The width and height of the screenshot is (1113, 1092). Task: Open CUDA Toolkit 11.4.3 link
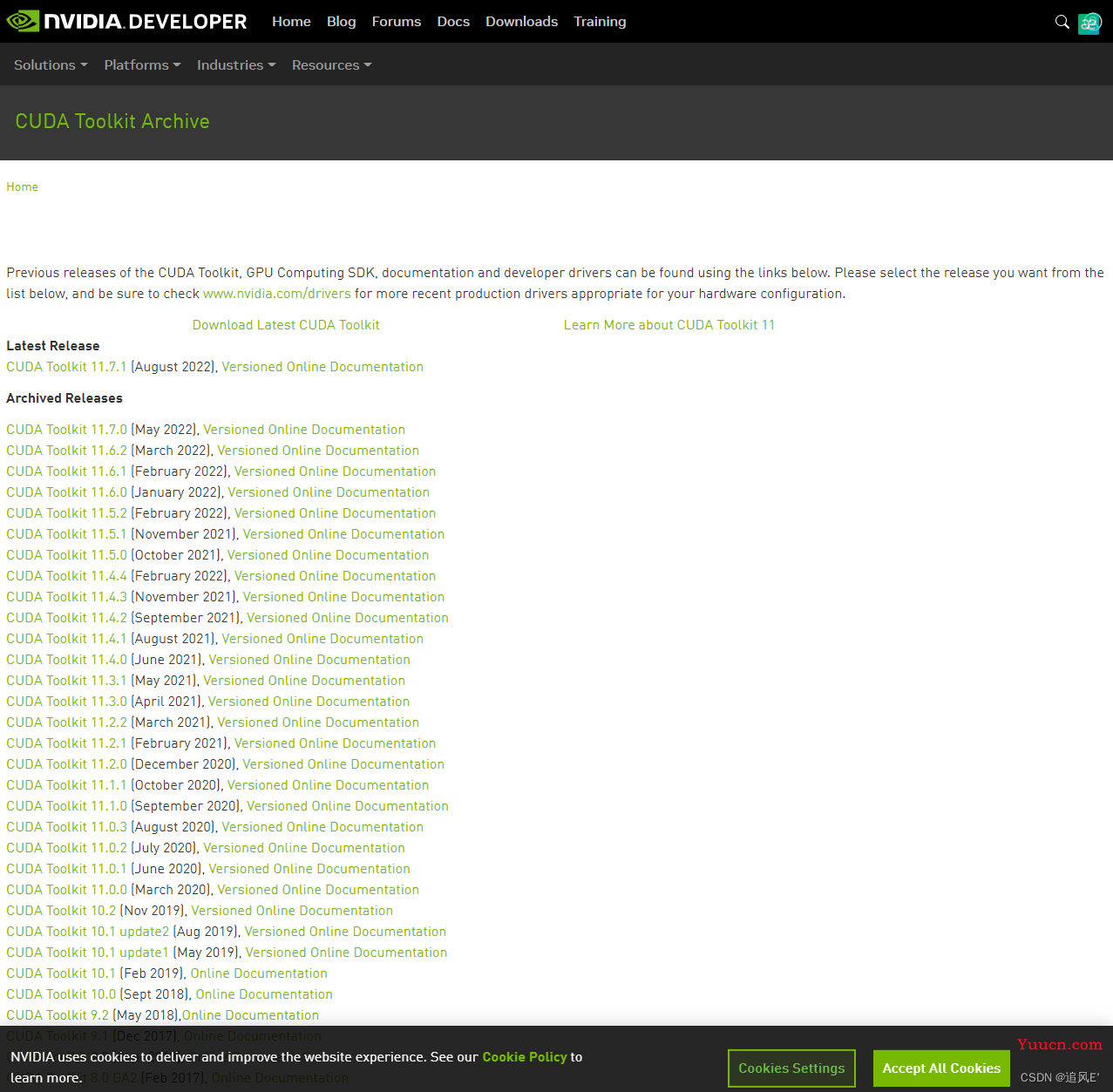tap(66, 597)
